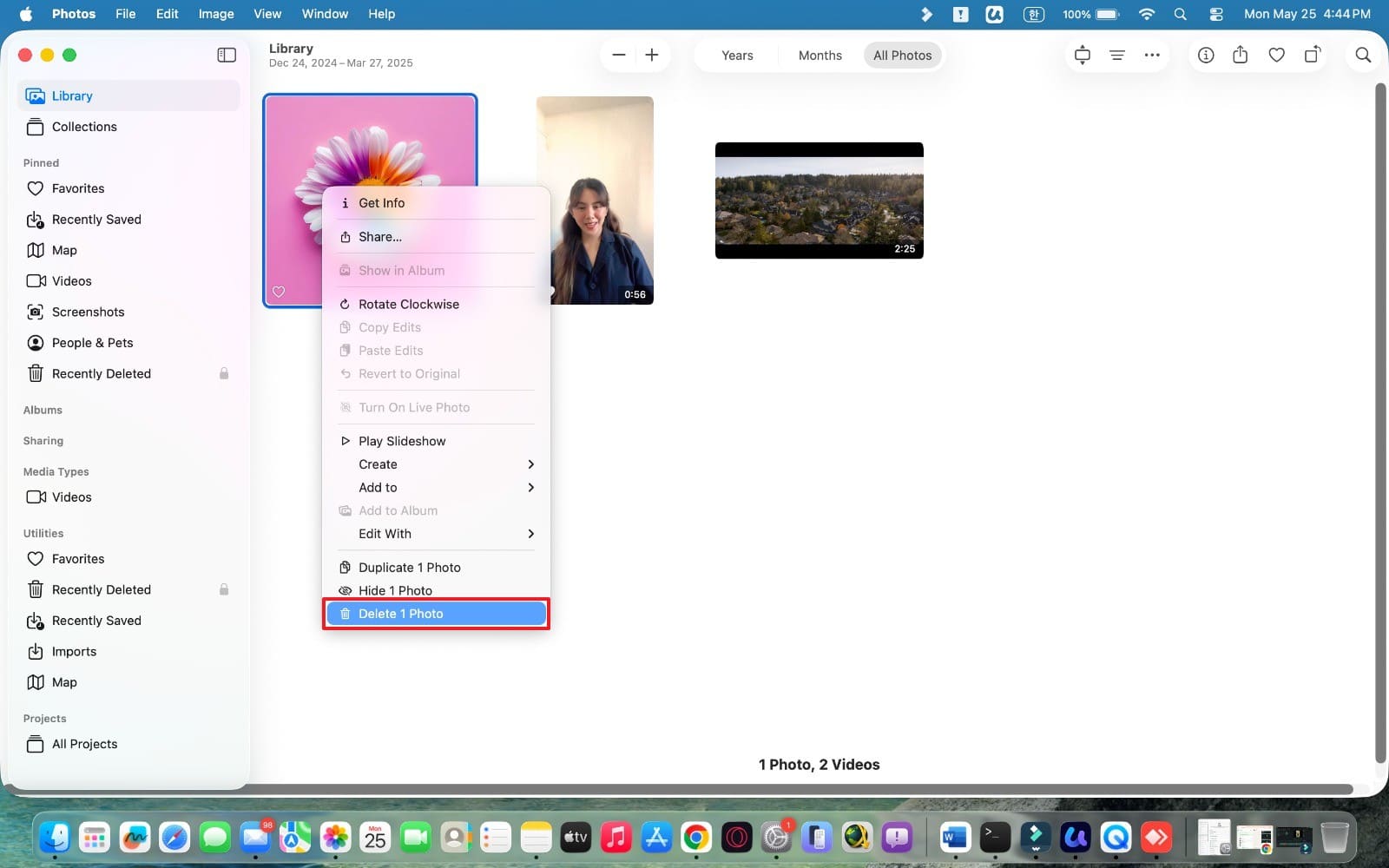Open Collections in the sidebar
This screenshot has width=1389, height=868.
[x=128, y=127]
